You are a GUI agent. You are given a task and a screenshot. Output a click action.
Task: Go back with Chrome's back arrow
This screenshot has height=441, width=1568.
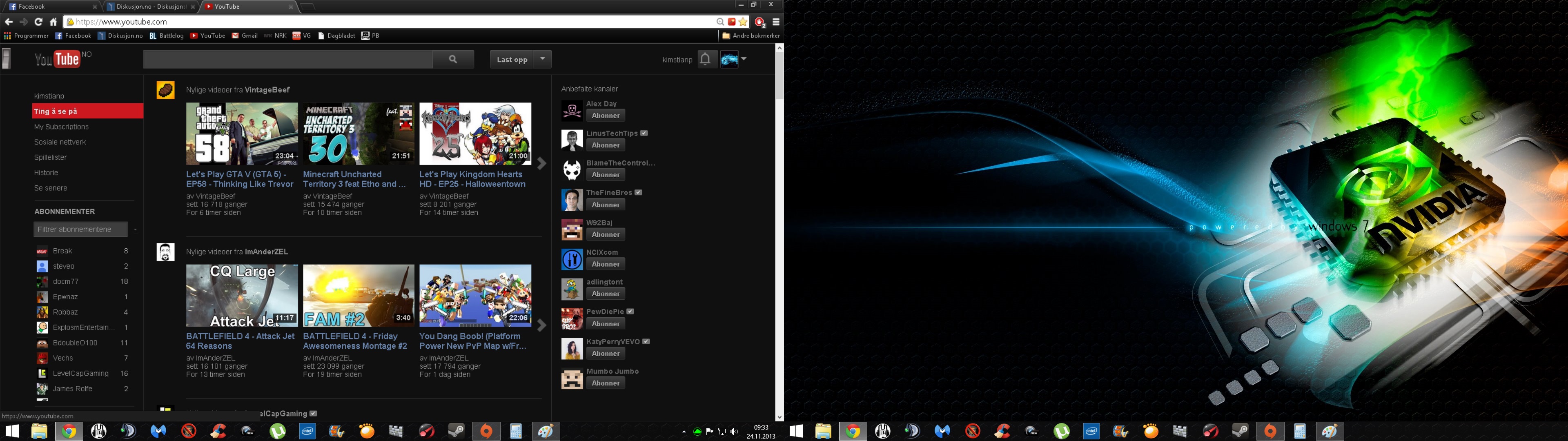pyautogui.click(x=9, y=22)
